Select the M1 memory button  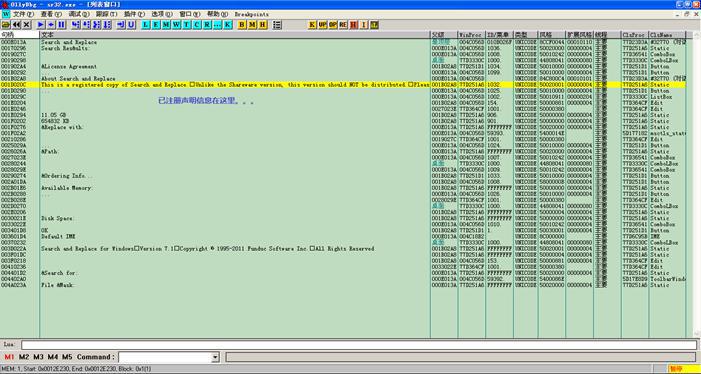(x=9, y=357)
